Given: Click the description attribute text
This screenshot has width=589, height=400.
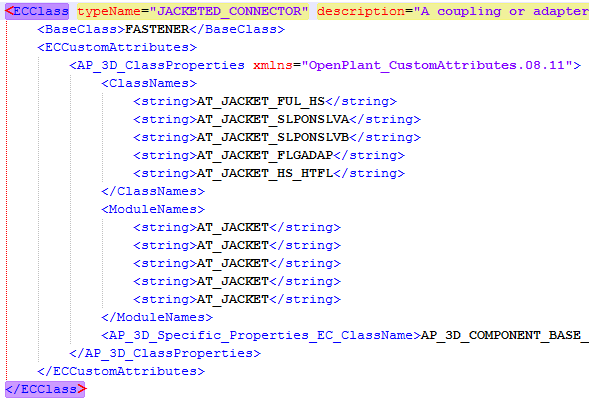Looking at the screenshot, I should (453, 11).
